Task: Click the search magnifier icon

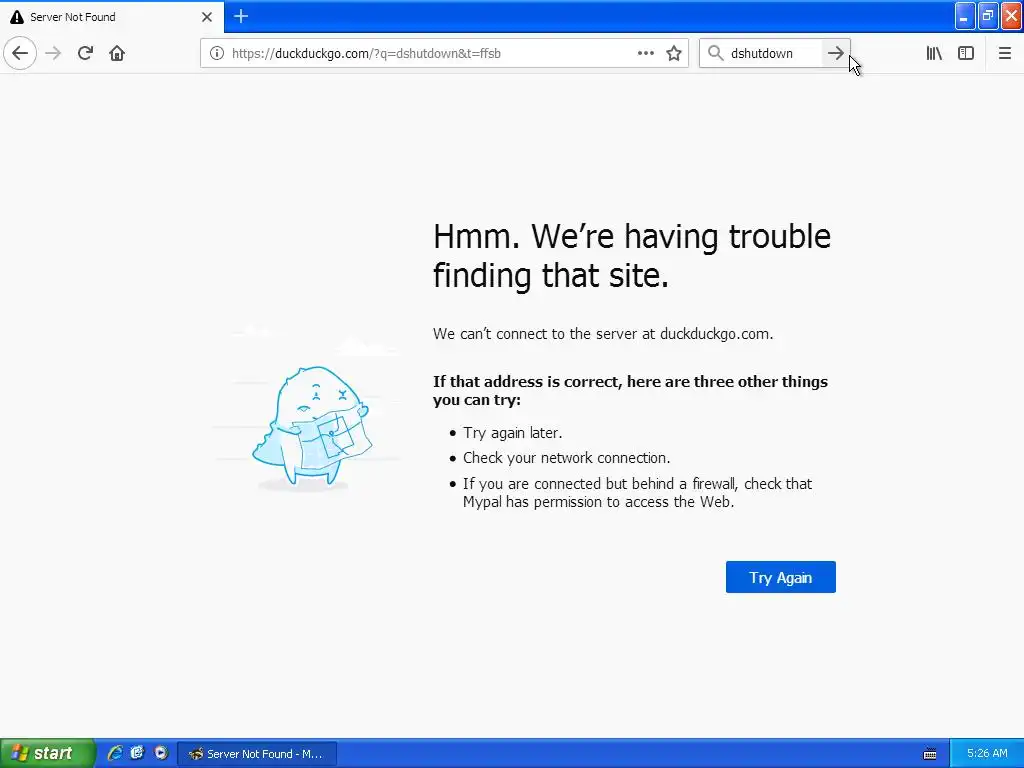Action: (x=716, y=53)
